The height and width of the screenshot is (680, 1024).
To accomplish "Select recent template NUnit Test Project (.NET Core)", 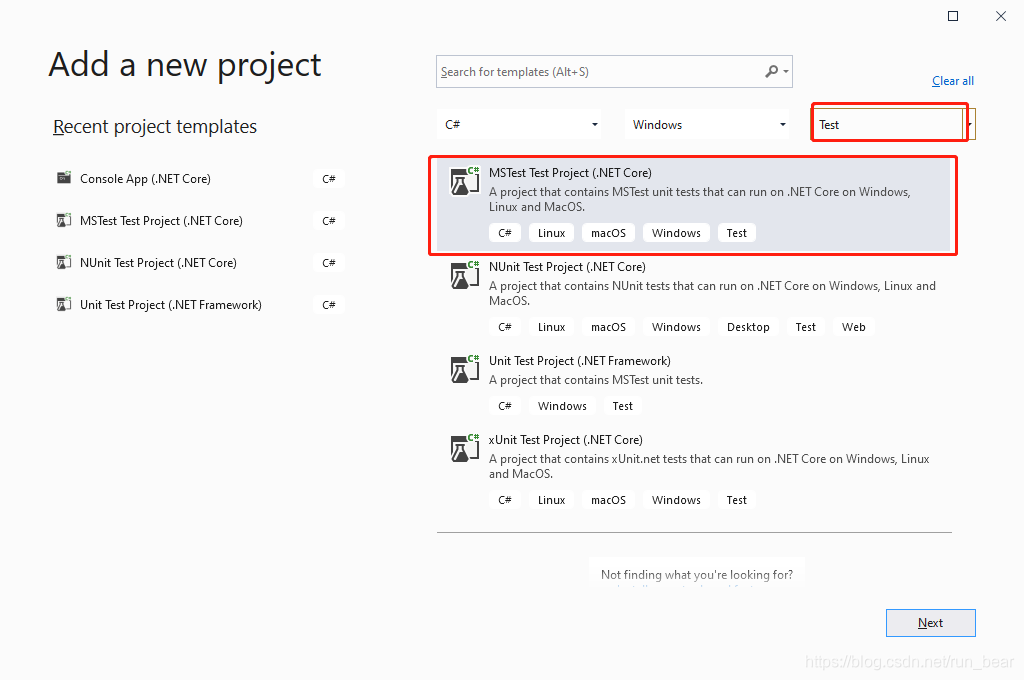I will (x=158, y=263).
